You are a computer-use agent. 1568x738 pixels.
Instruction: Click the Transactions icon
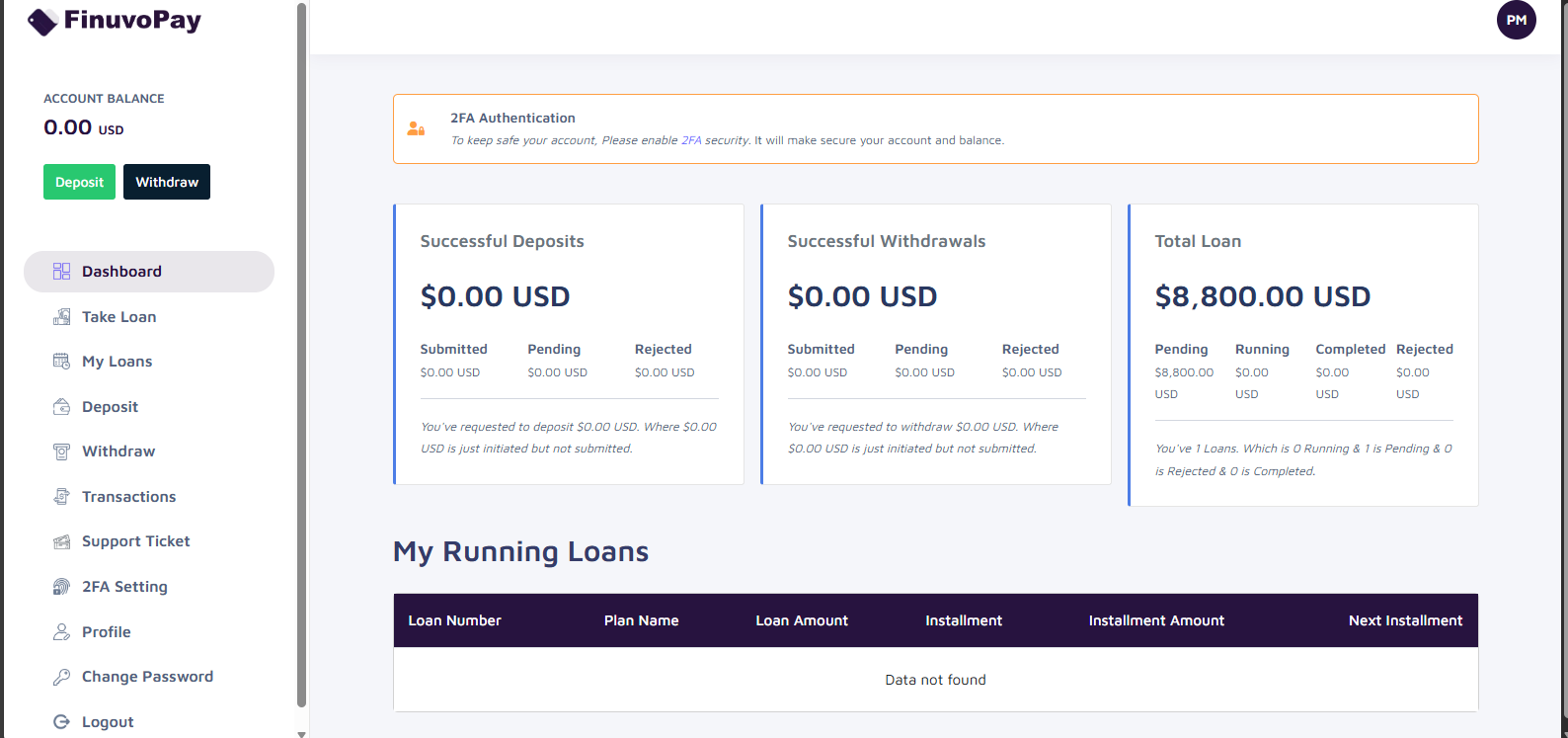61,497
